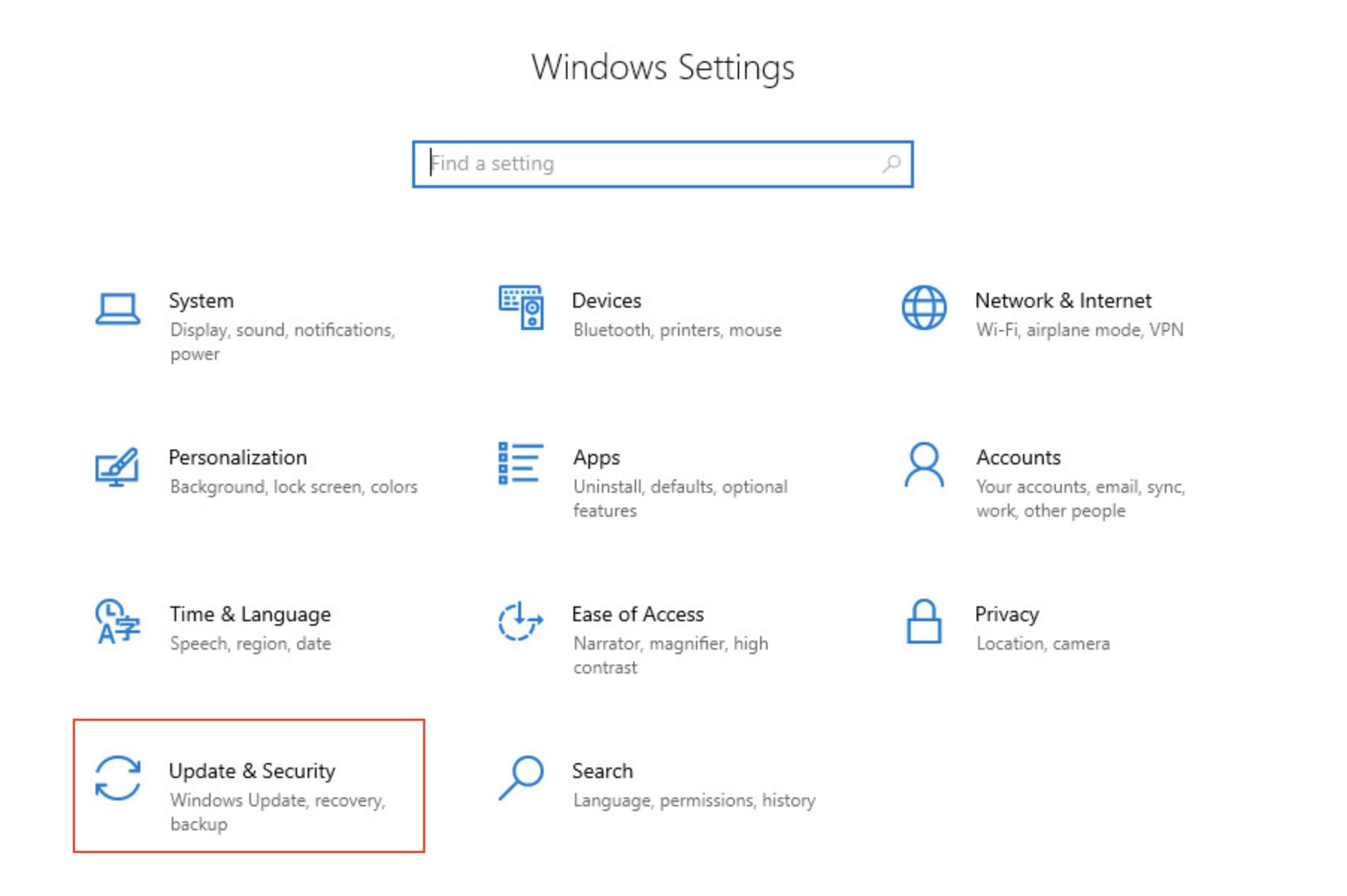
Task: Open Privacy settings for Location and camera
Action: [1007, 615]
